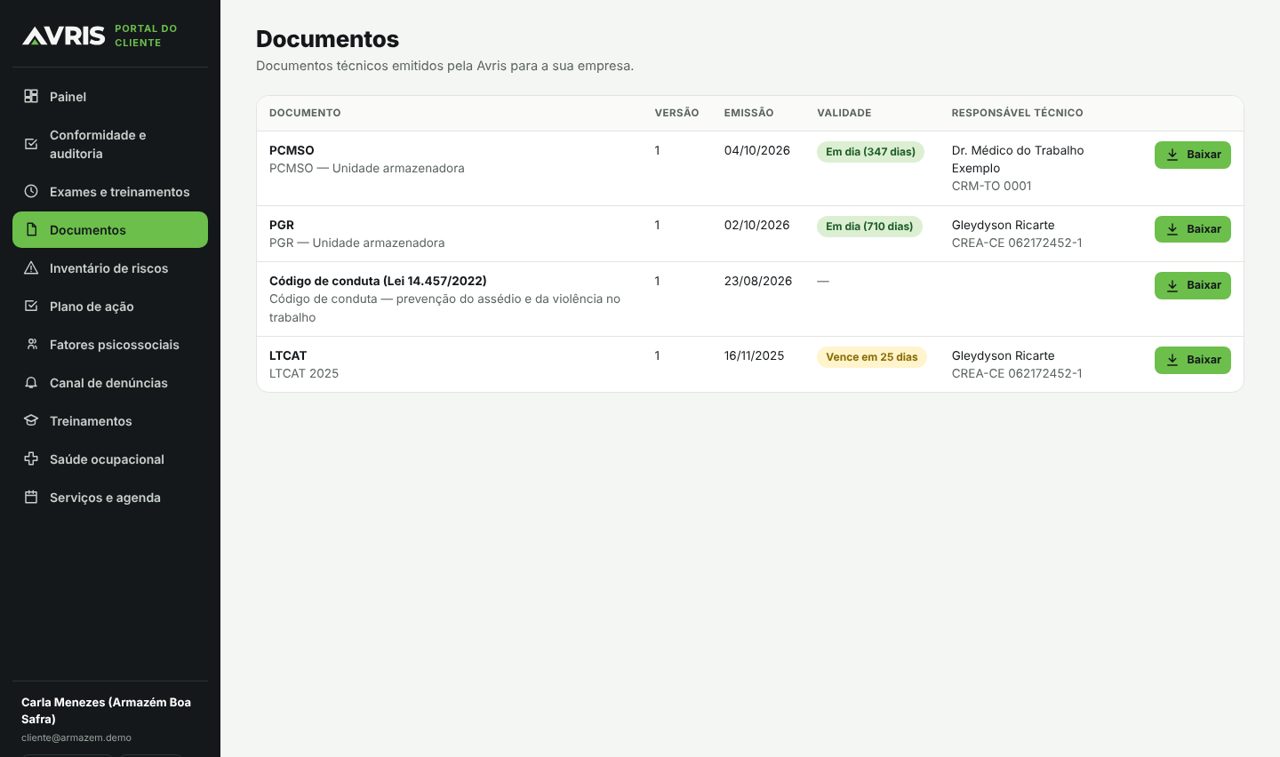Click the PCMSO document title
The width and height of the screenshot is (1280, 757).
coord(292,150)
